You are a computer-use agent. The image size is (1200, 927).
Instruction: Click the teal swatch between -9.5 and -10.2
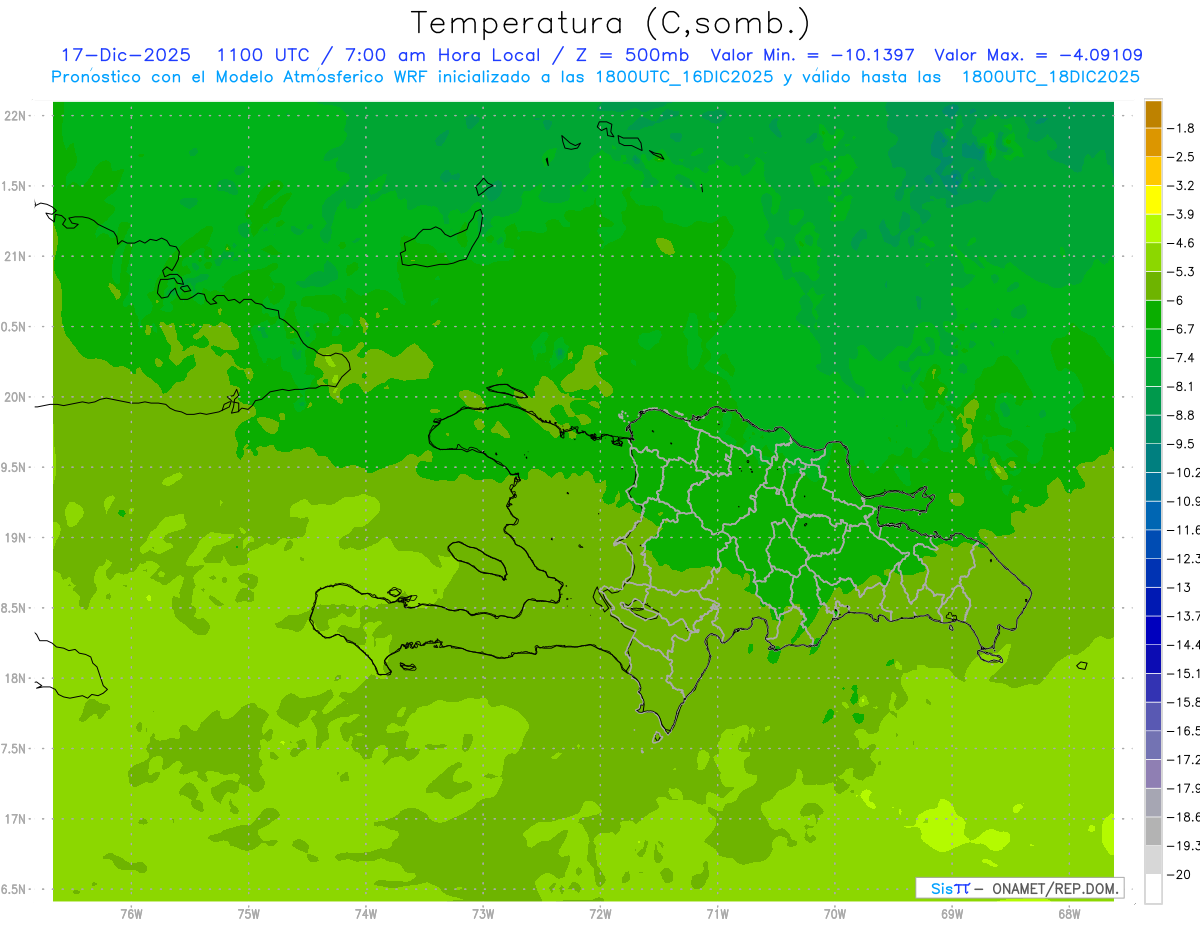[1153, 458]
